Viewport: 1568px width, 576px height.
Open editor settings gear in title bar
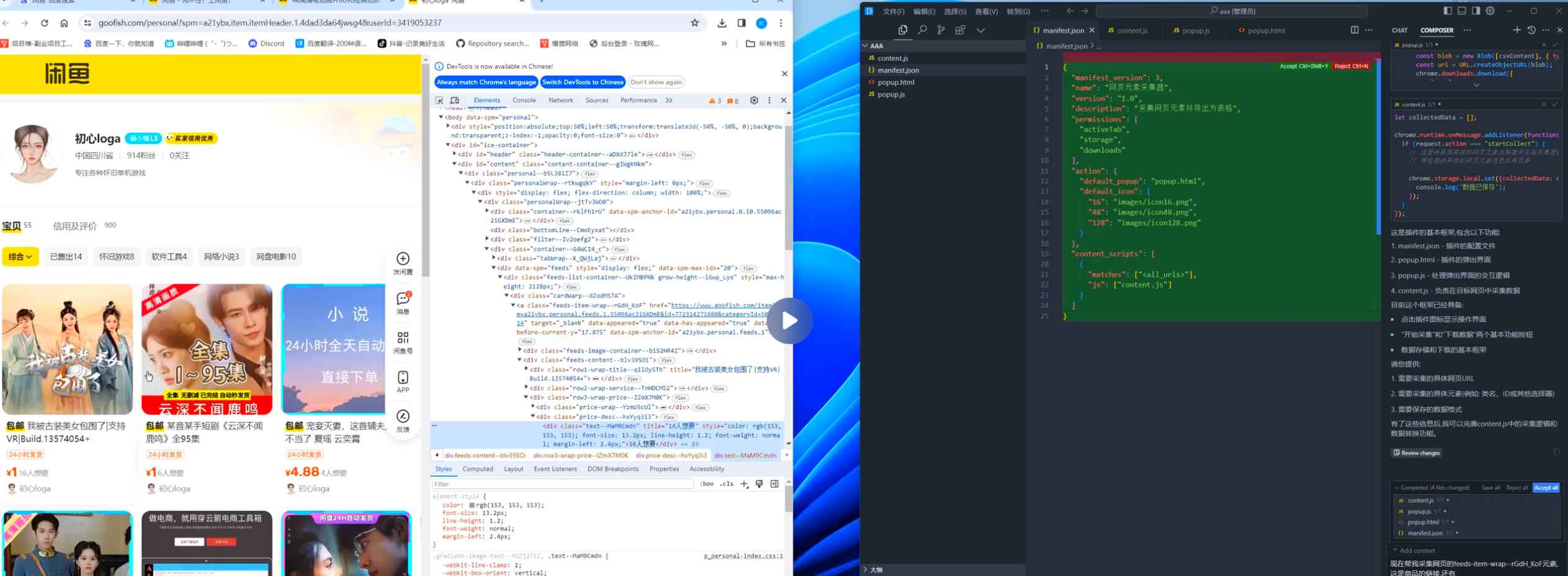(x=1490, y=11)
